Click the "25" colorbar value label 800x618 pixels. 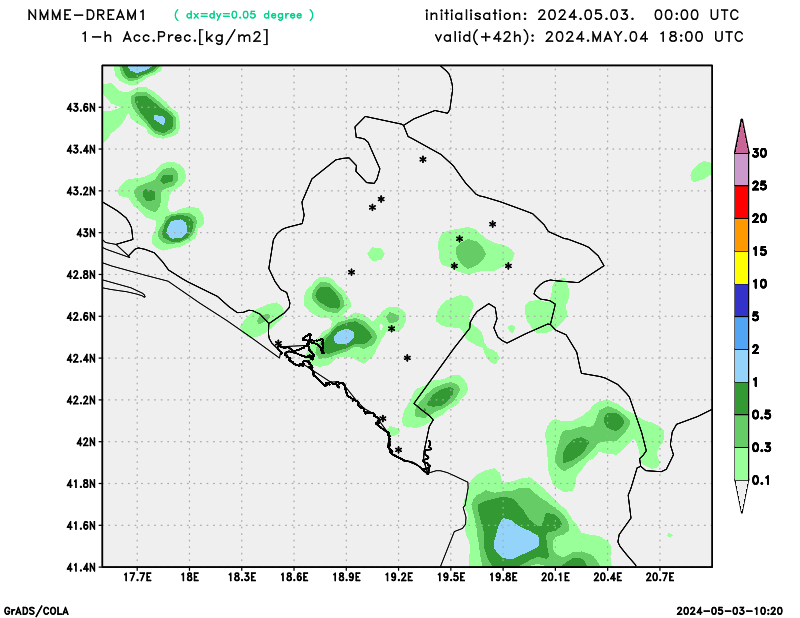click(x=759, y=186)
